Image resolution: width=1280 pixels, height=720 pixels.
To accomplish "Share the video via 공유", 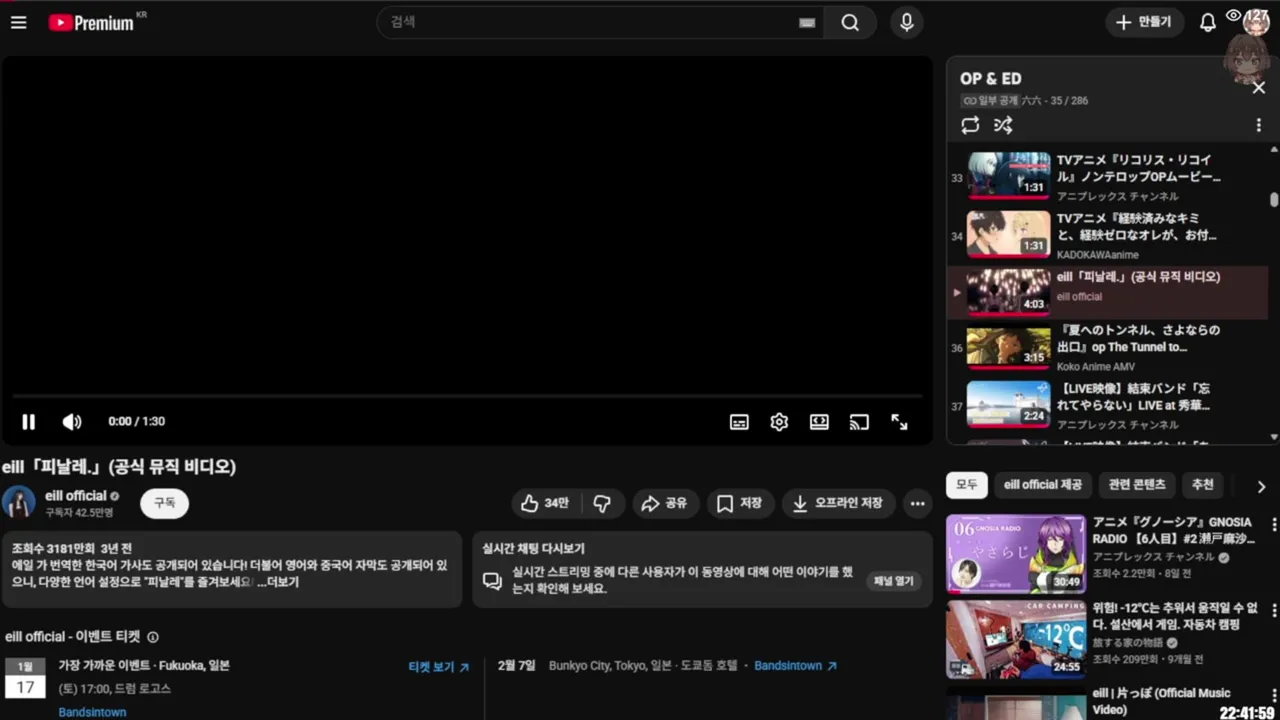I will tap(665, 504).
